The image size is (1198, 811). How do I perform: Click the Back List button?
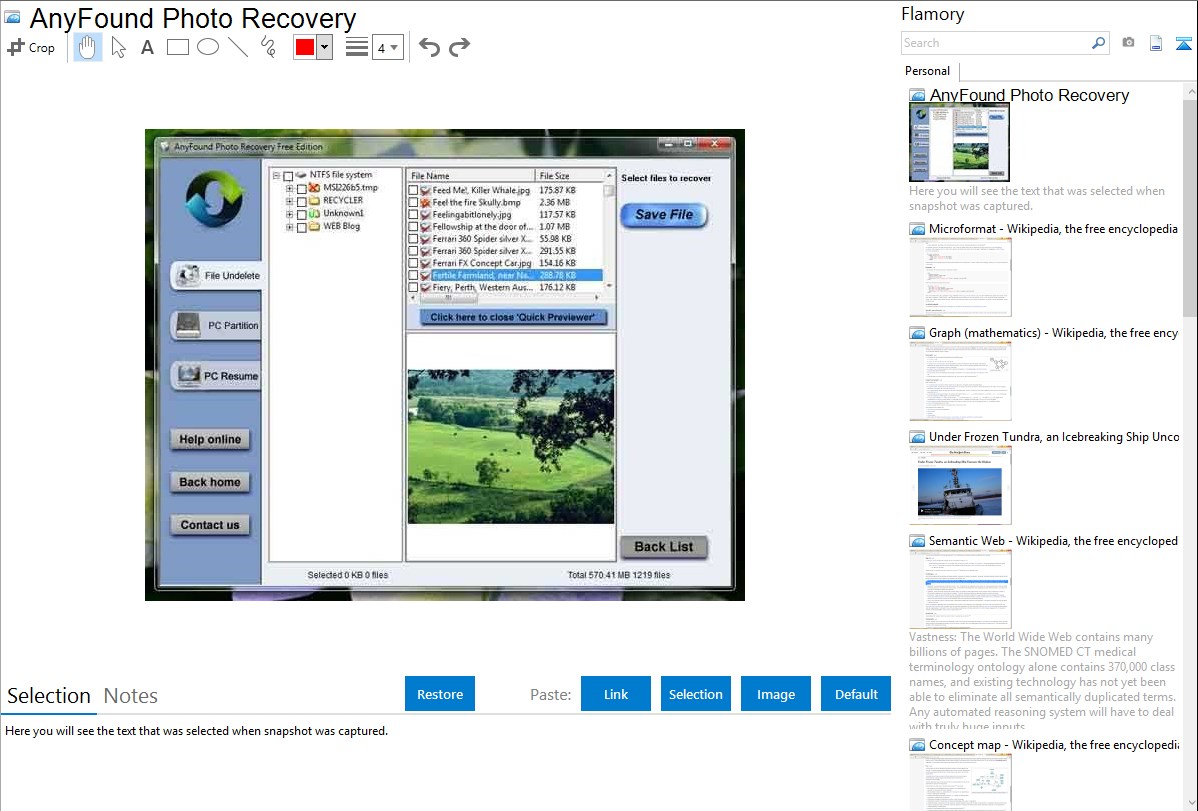click(x=663, y=547)
